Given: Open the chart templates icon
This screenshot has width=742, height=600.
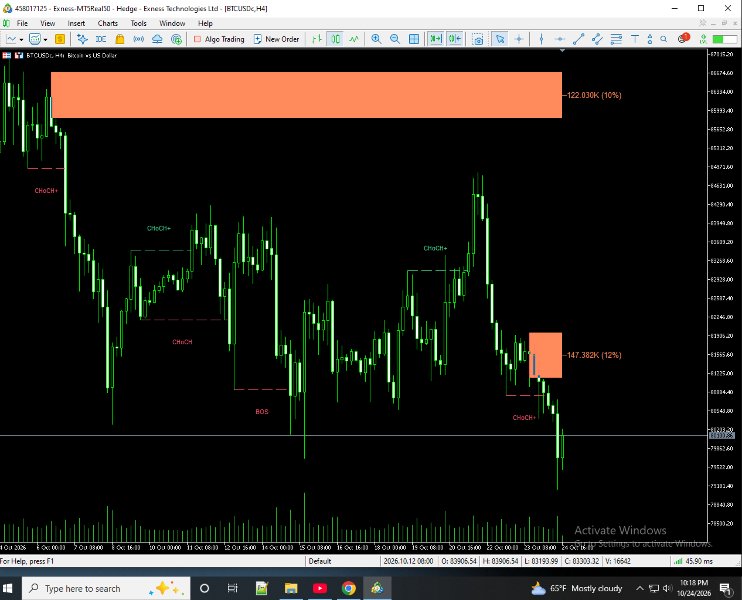Looking at the screenshot, I should coord(35,39).
